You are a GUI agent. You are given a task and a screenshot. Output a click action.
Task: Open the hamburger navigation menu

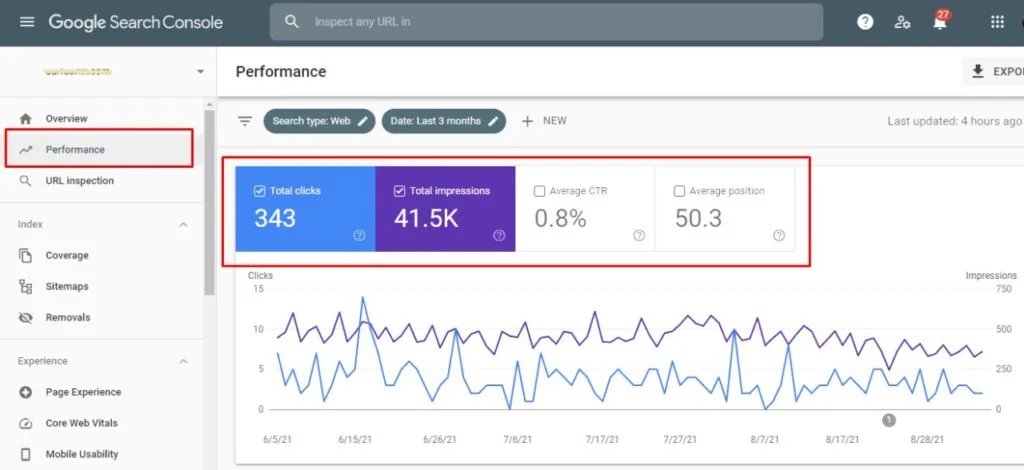coord(27,22)
